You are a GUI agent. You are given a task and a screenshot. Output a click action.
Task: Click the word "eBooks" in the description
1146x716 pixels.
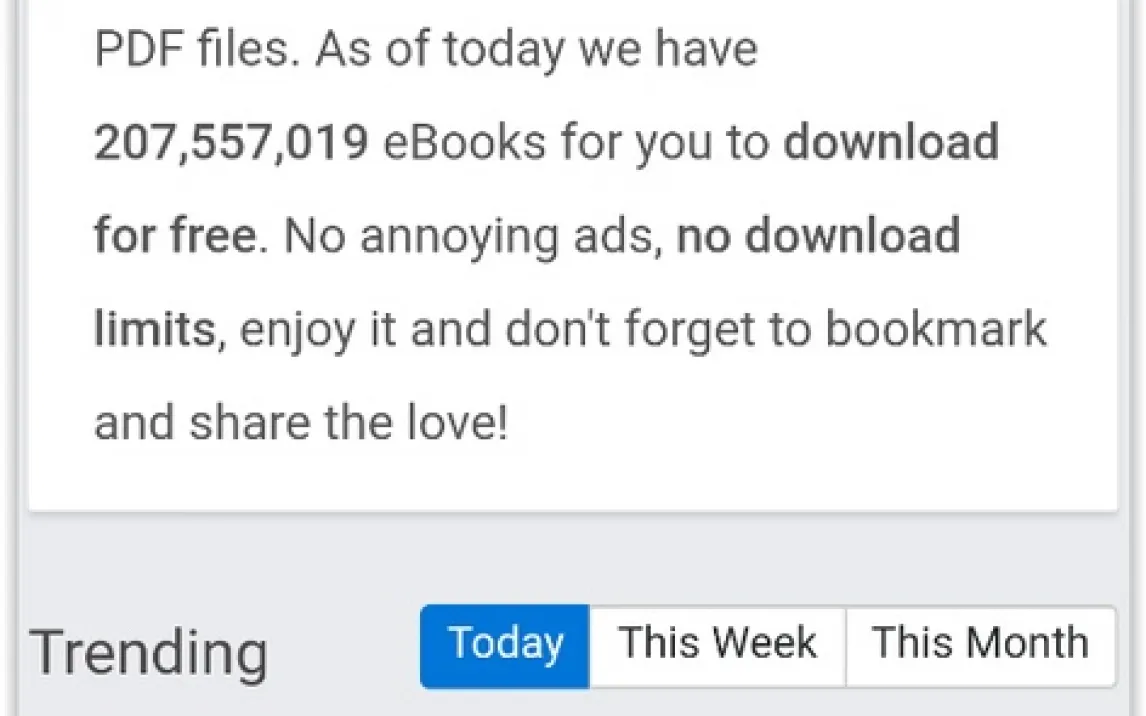click(465, 144)
